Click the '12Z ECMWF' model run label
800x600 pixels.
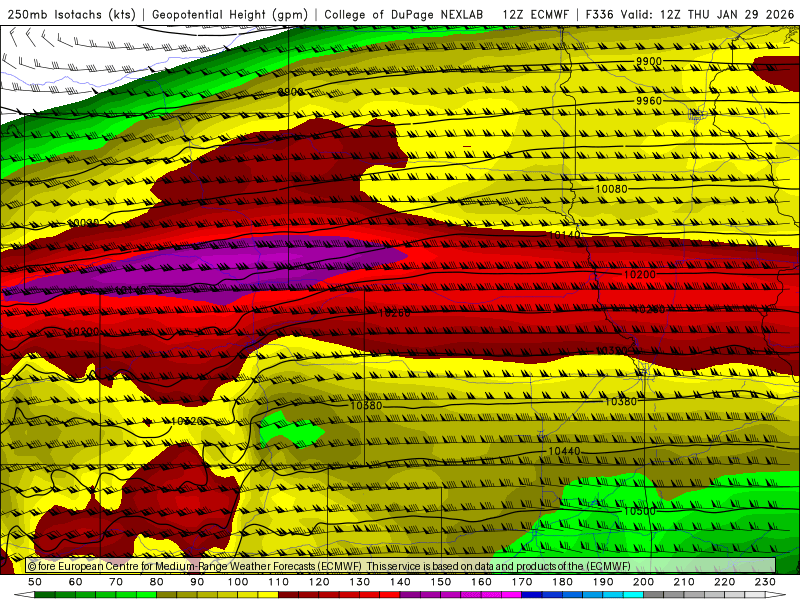pos(536,14)
